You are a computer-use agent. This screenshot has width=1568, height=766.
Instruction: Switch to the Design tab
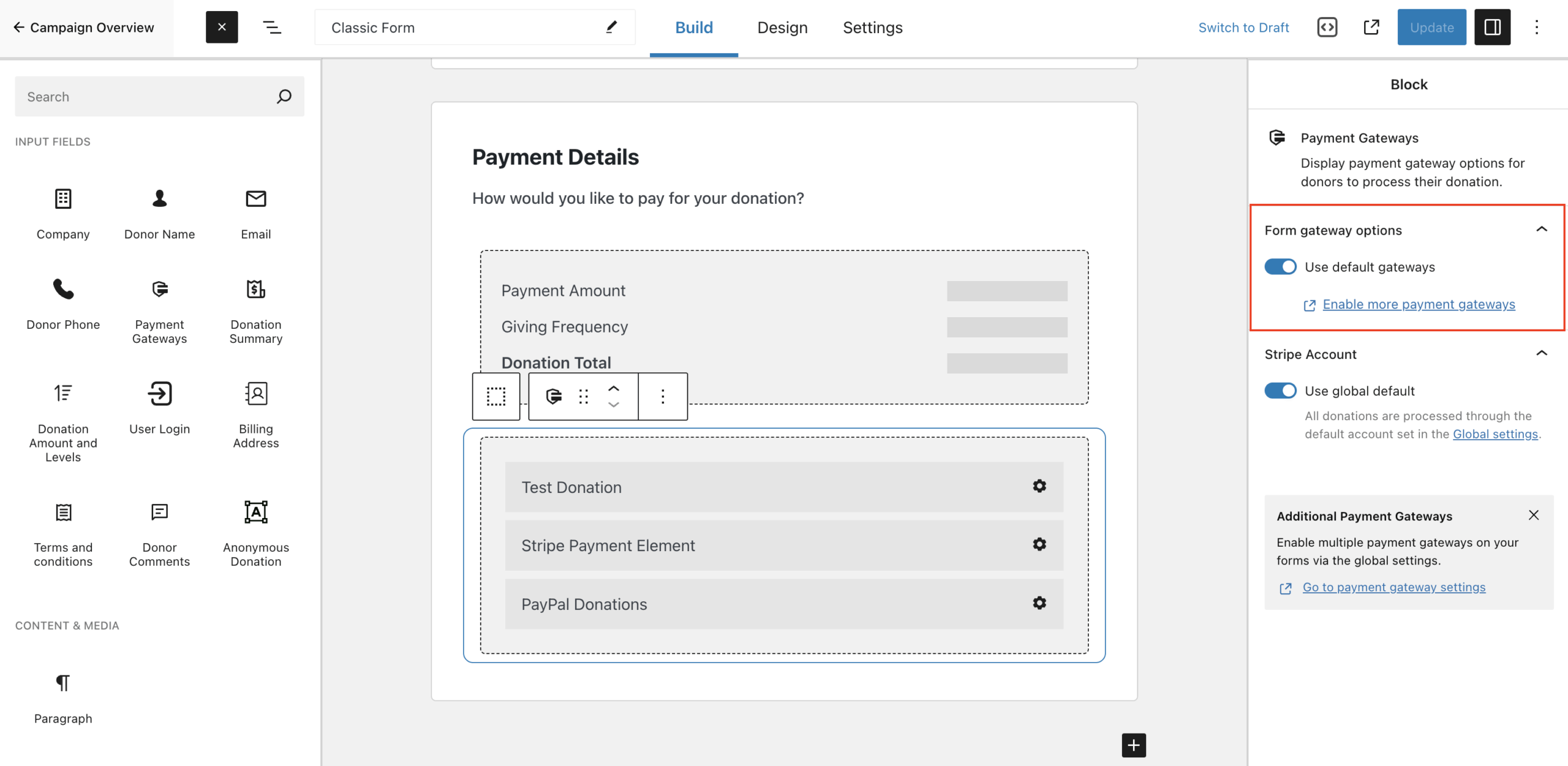tap(782, 28)
